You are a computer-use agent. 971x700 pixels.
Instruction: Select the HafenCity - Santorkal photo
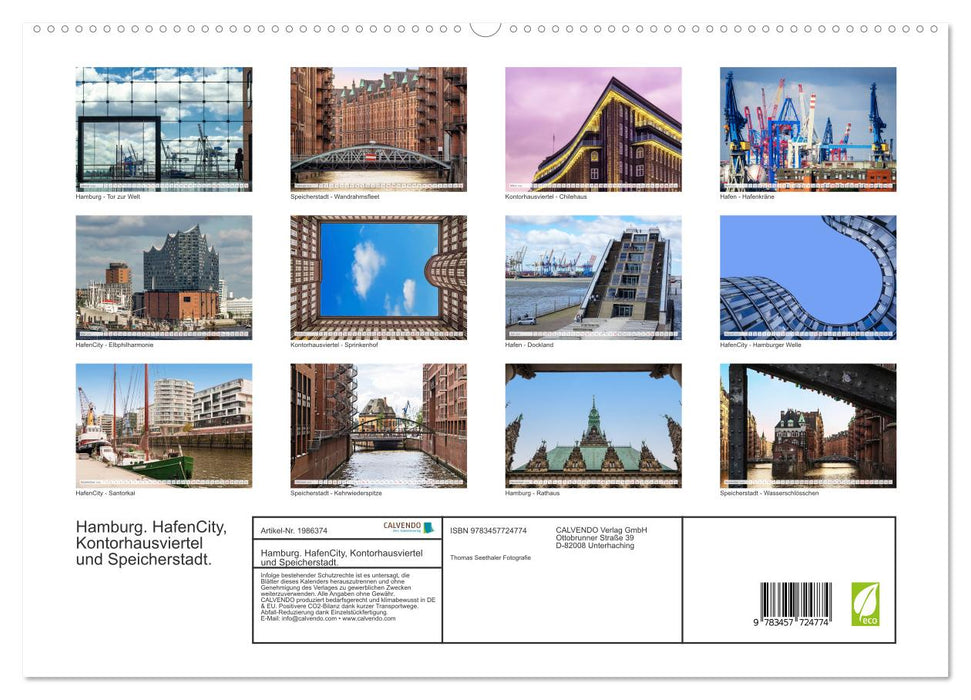[163, 427]
